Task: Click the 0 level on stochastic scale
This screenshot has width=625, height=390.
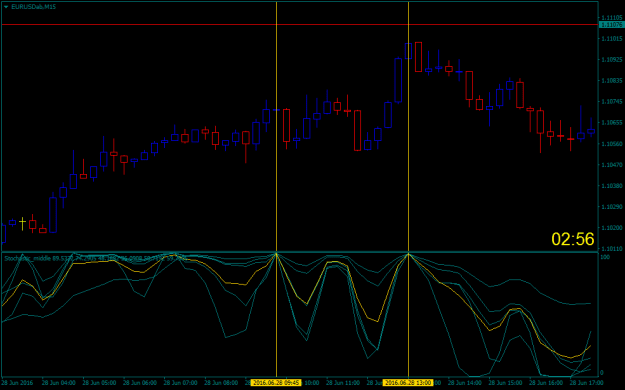Action: [x=602, y=373]
